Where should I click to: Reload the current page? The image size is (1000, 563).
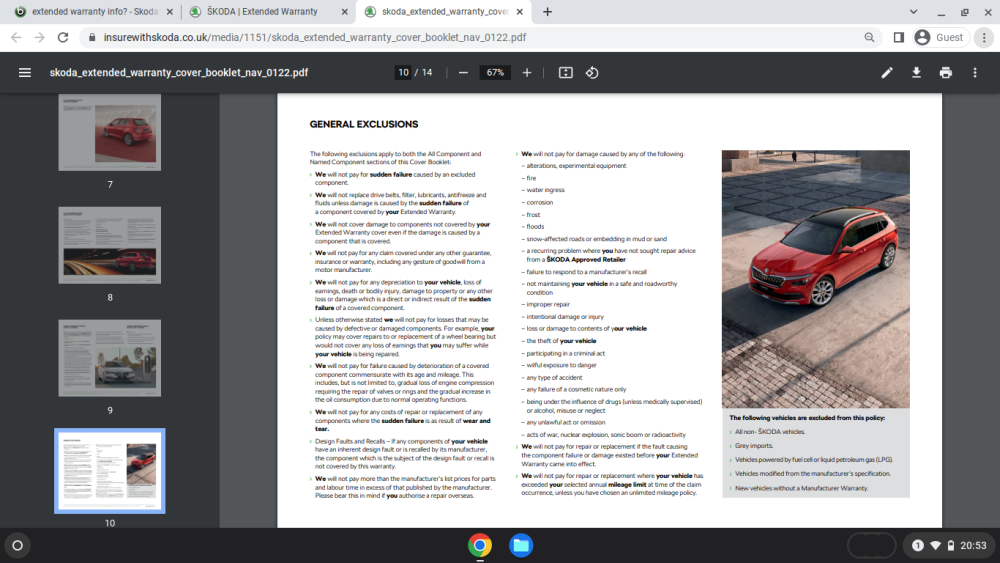pyautogui.click(x=62, y=38)
